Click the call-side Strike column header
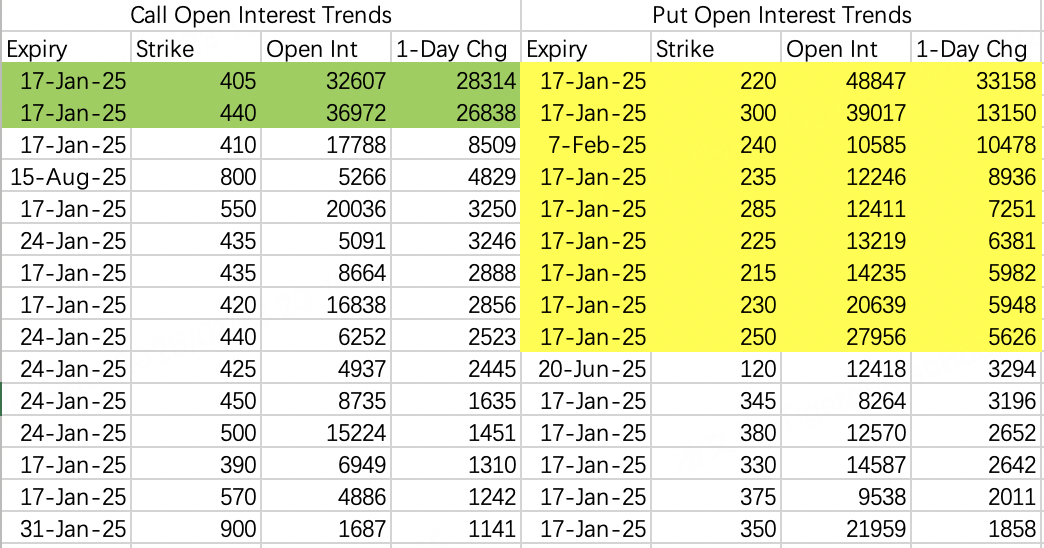 (x=196, y=49)
